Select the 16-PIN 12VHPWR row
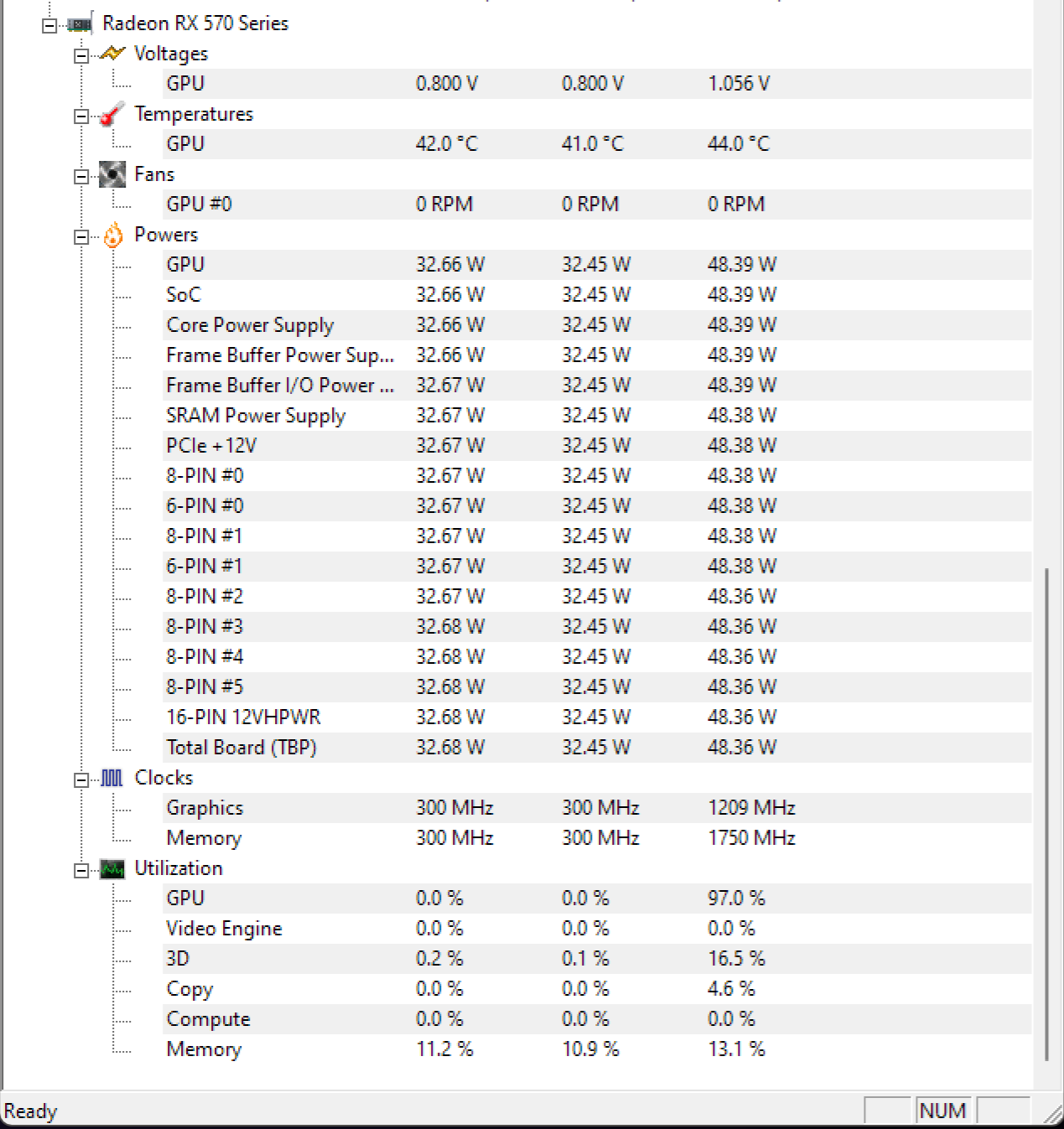The image size is (1064, 1129). coord(597,717)
